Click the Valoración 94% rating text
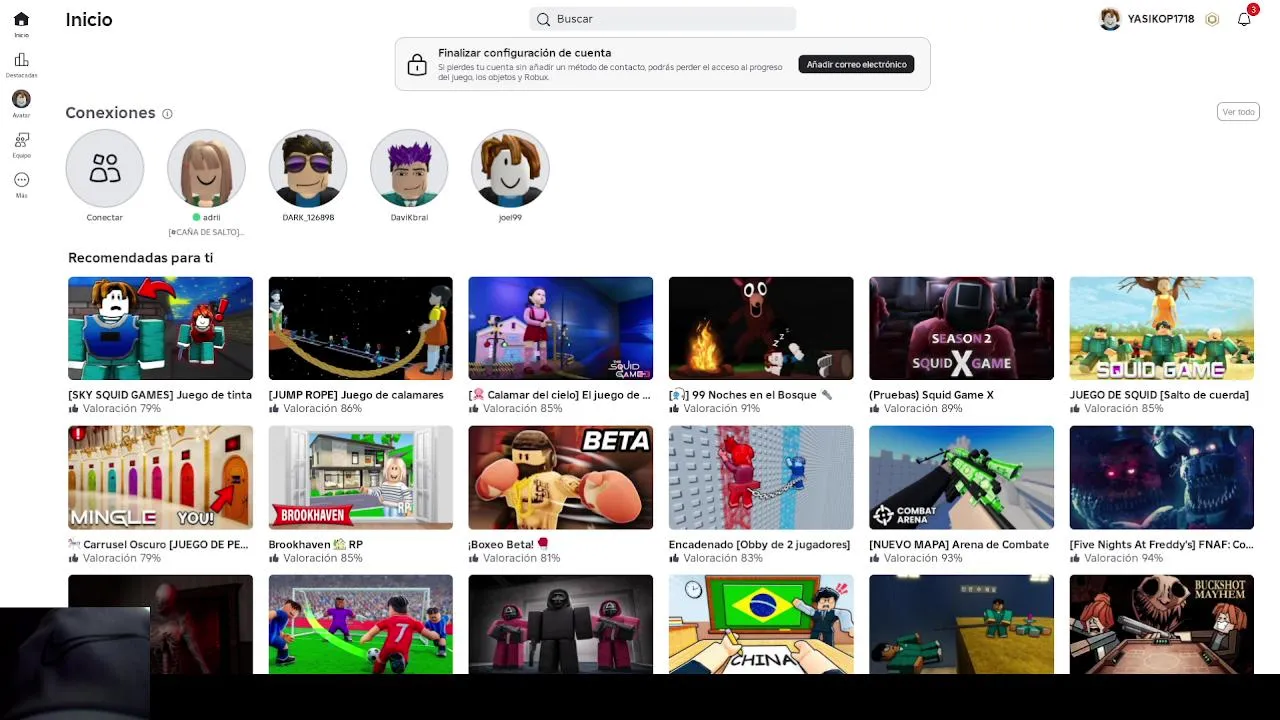The height and width of the screenshot is (720, 1280). click(x=1123, y=558)
